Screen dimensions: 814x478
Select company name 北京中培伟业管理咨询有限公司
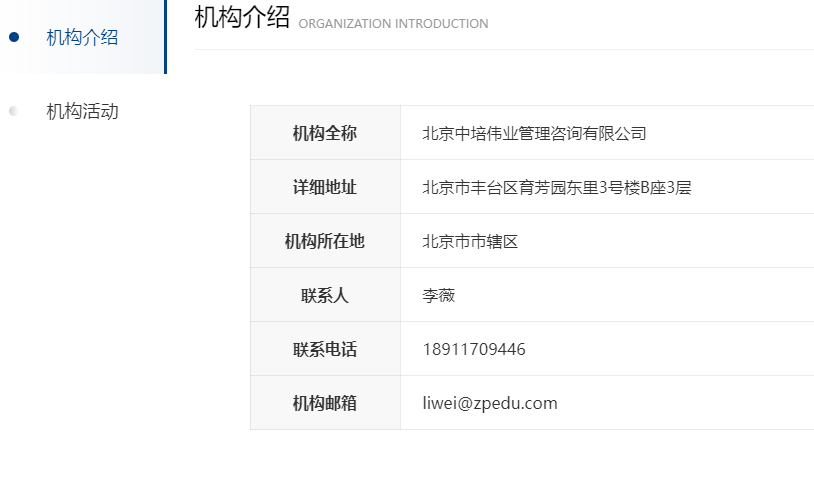click(x=534, y=133)
